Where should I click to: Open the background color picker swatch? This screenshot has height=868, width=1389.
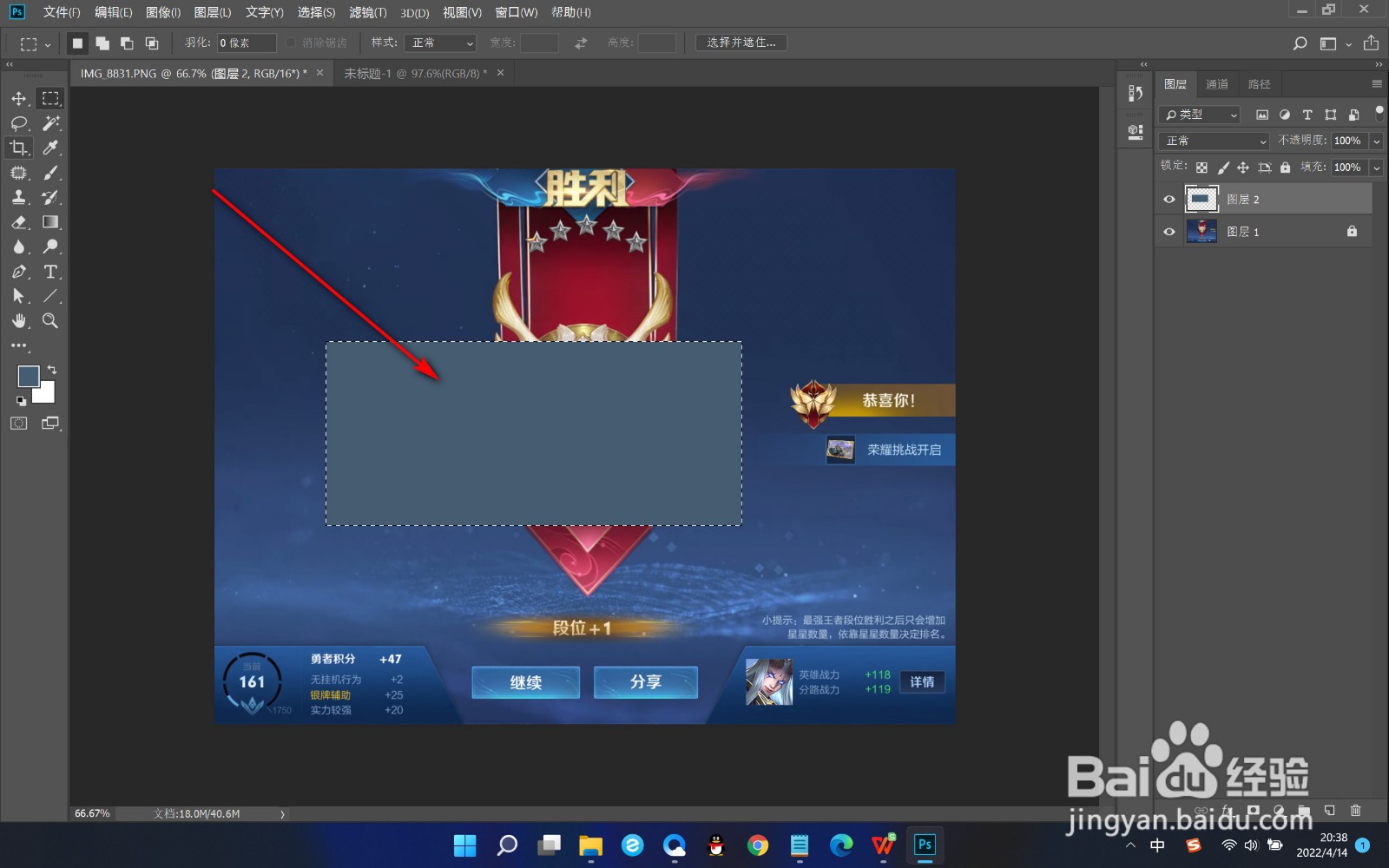(46, 395)
